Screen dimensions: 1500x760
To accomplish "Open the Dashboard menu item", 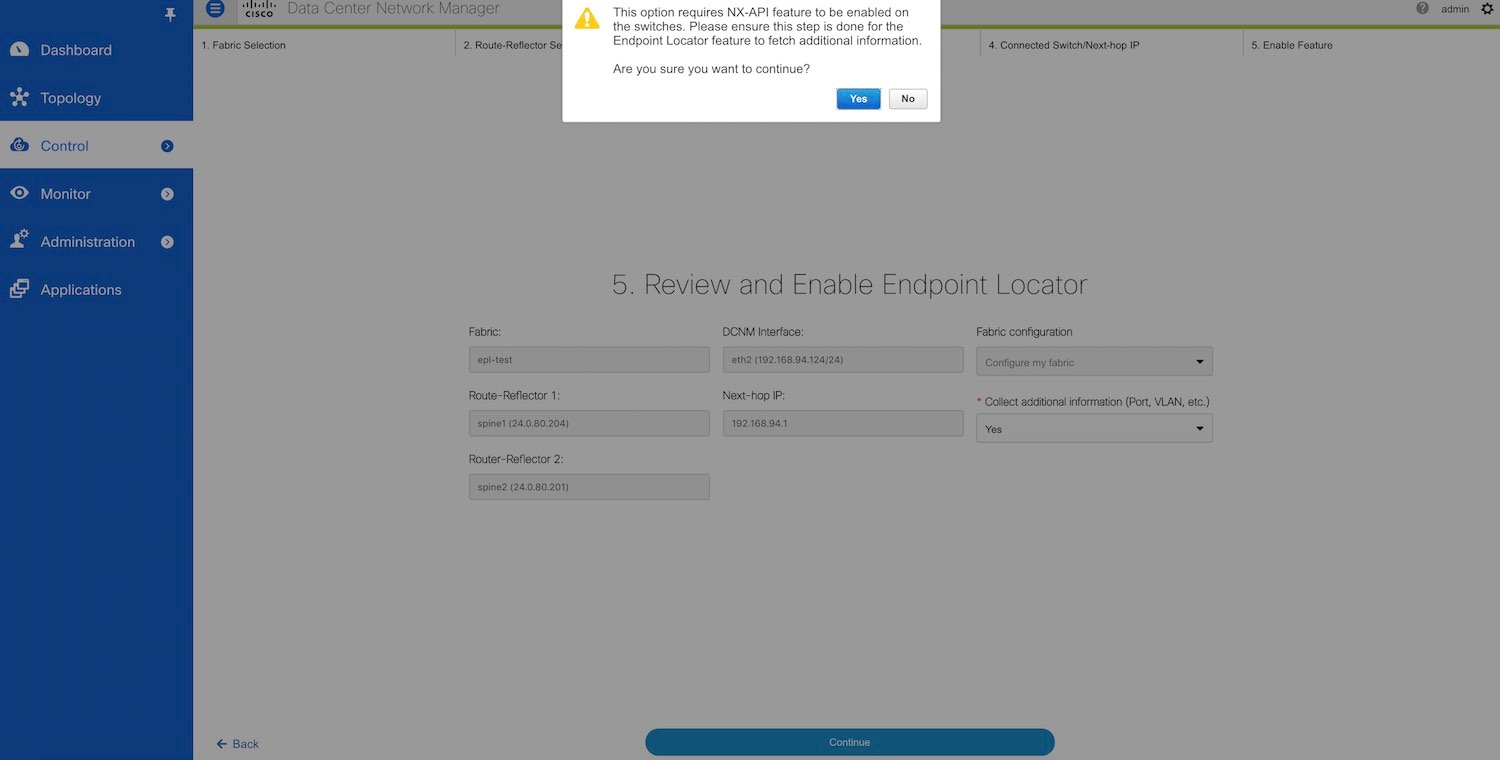I will [96, 50].
